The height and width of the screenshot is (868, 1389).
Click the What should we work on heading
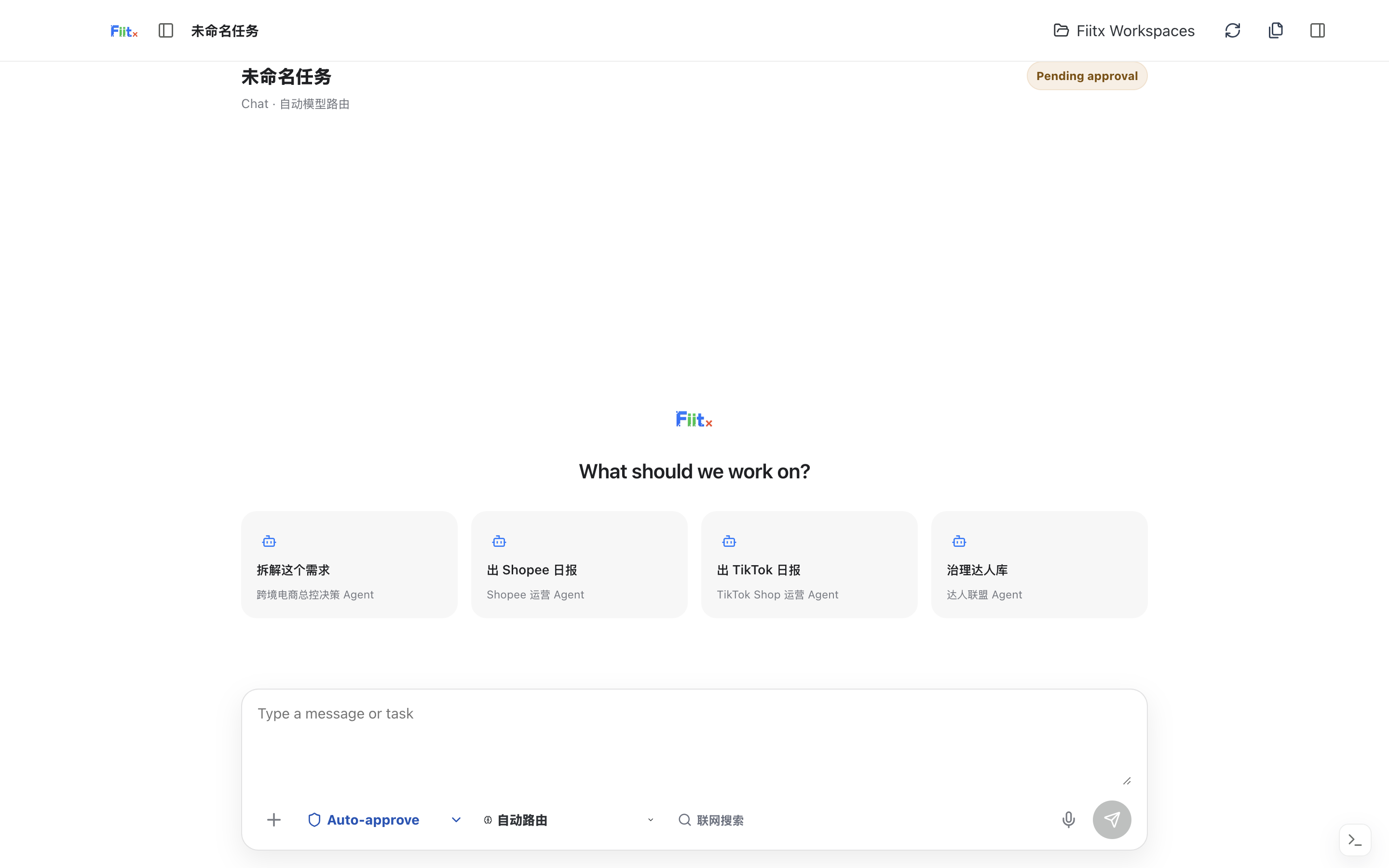[x=694, y=471]
